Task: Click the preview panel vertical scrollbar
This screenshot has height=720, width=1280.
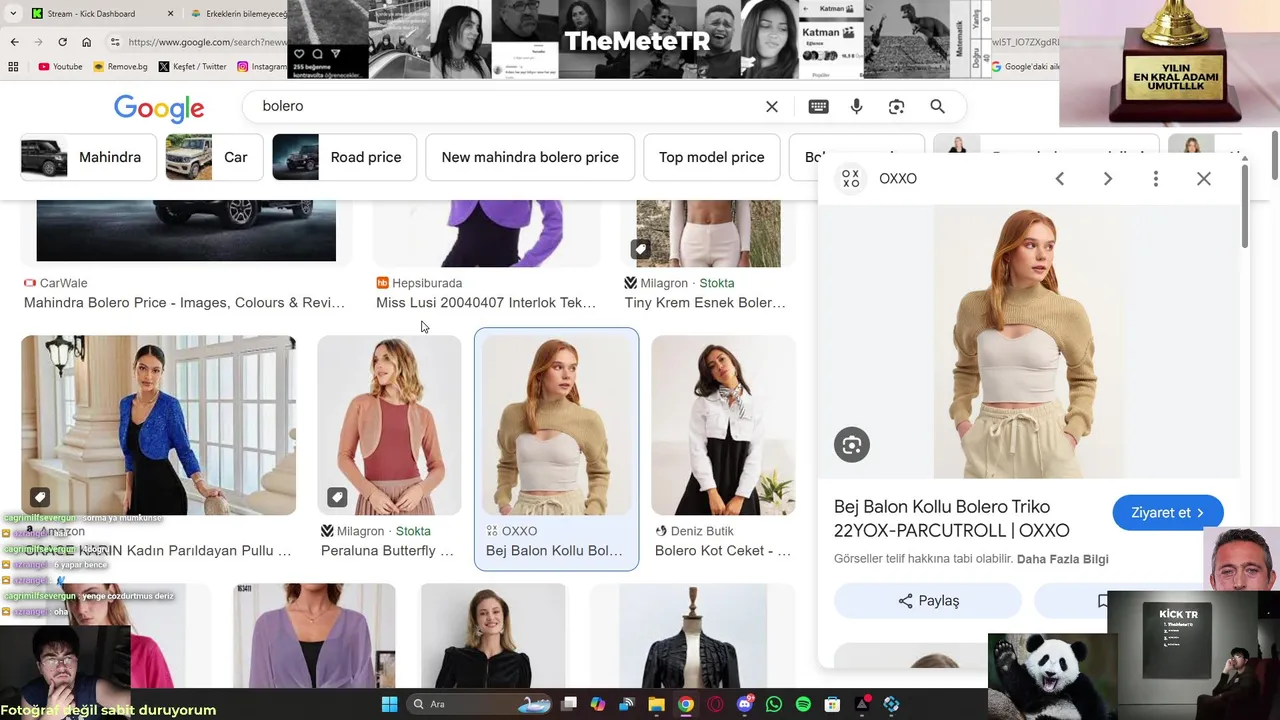Action: 1245,208
